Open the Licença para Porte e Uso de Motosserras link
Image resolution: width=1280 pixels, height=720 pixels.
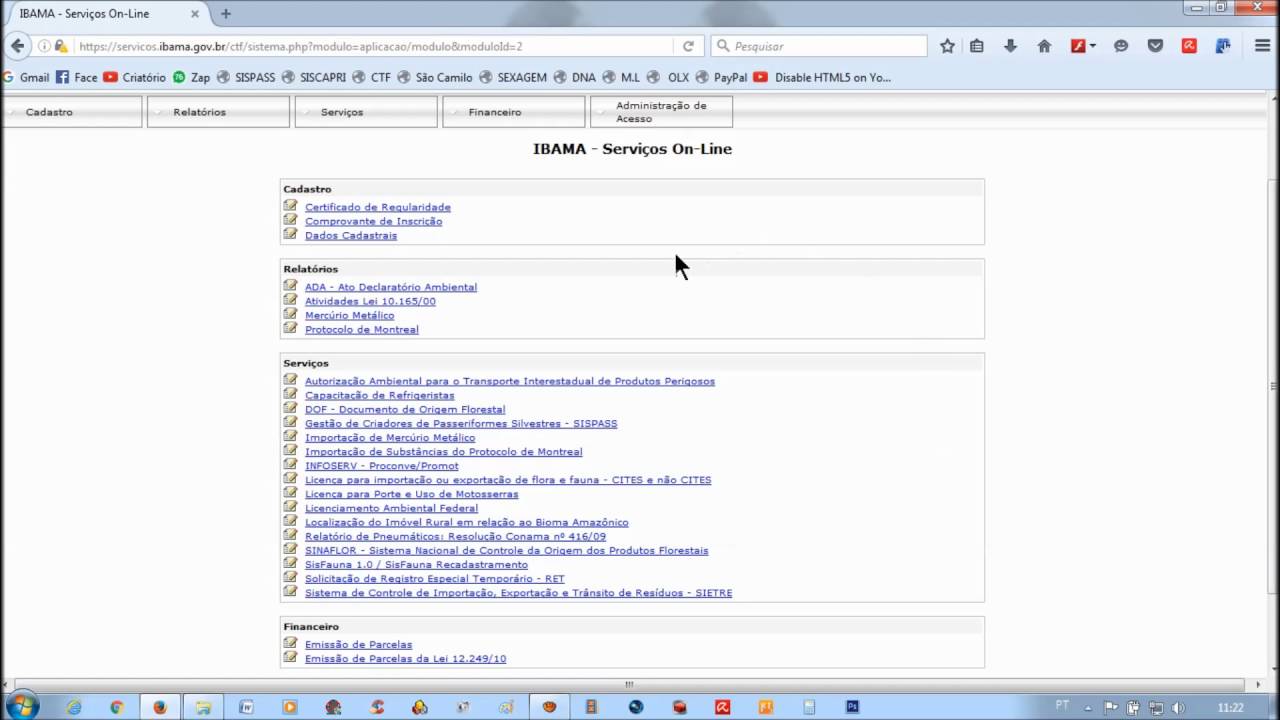pos(412,494)
